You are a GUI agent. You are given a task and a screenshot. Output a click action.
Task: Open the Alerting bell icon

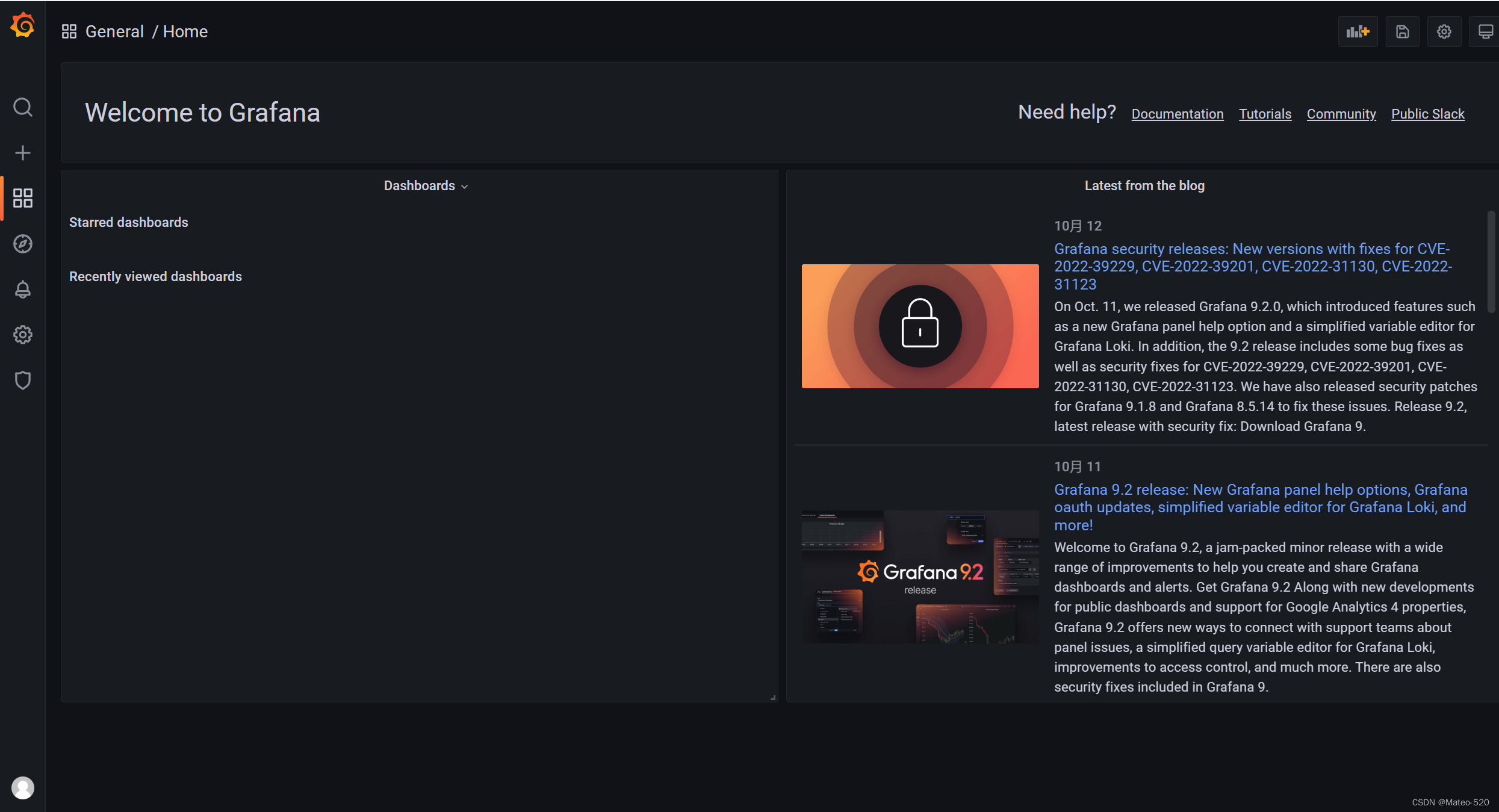22,290
